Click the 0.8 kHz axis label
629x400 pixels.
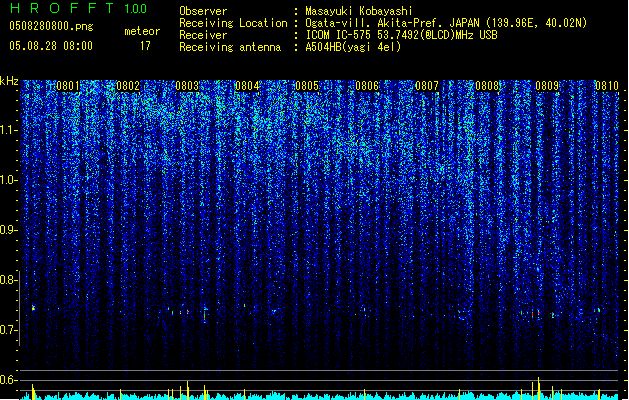point(9,280)
